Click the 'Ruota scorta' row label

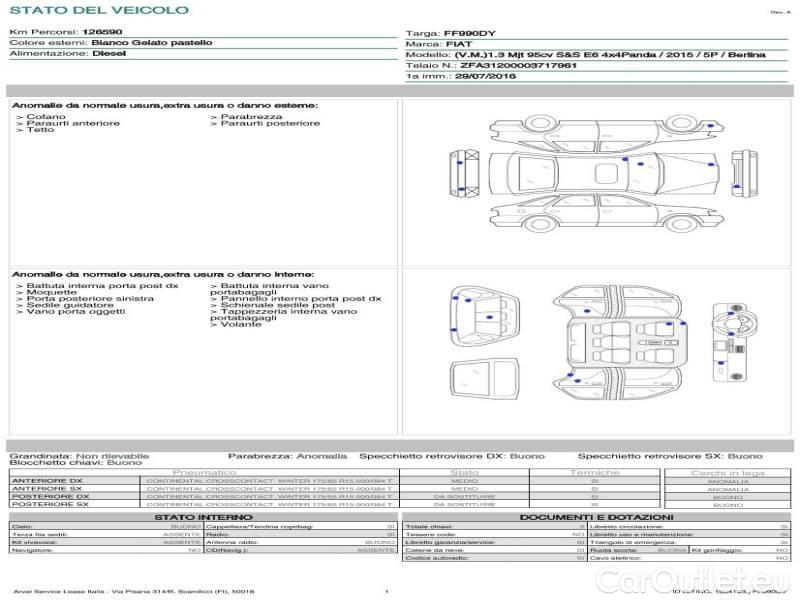tap(614, 551)
